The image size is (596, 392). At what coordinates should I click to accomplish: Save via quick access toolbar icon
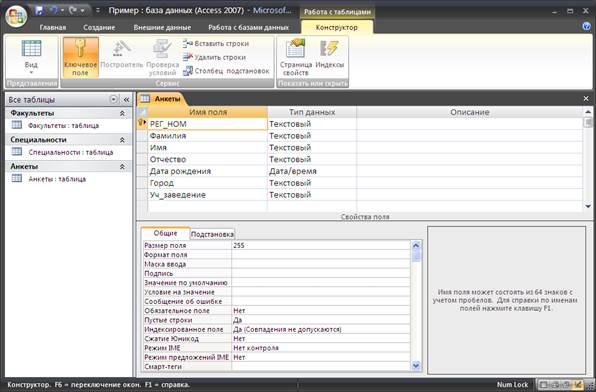[39, 10]
